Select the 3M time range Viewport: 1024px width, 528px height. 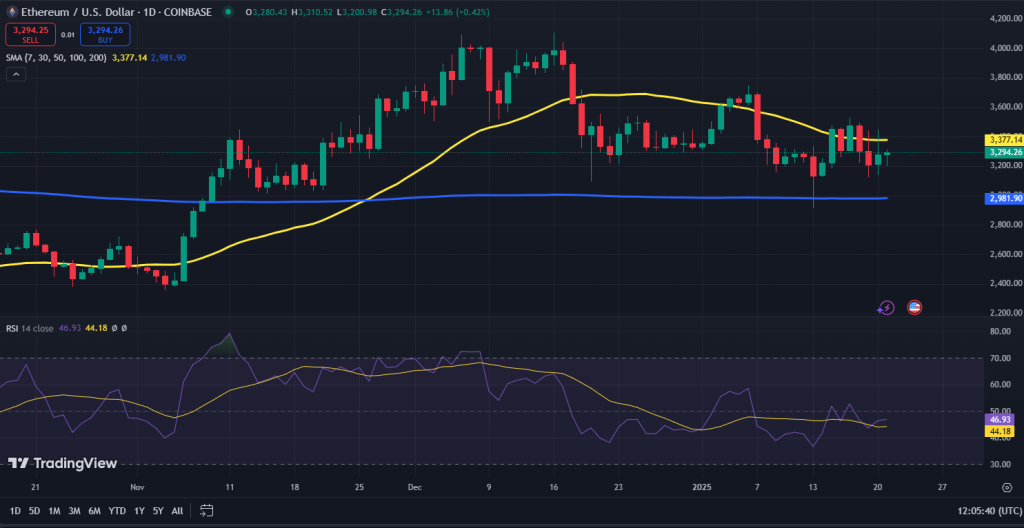[74, 511]
